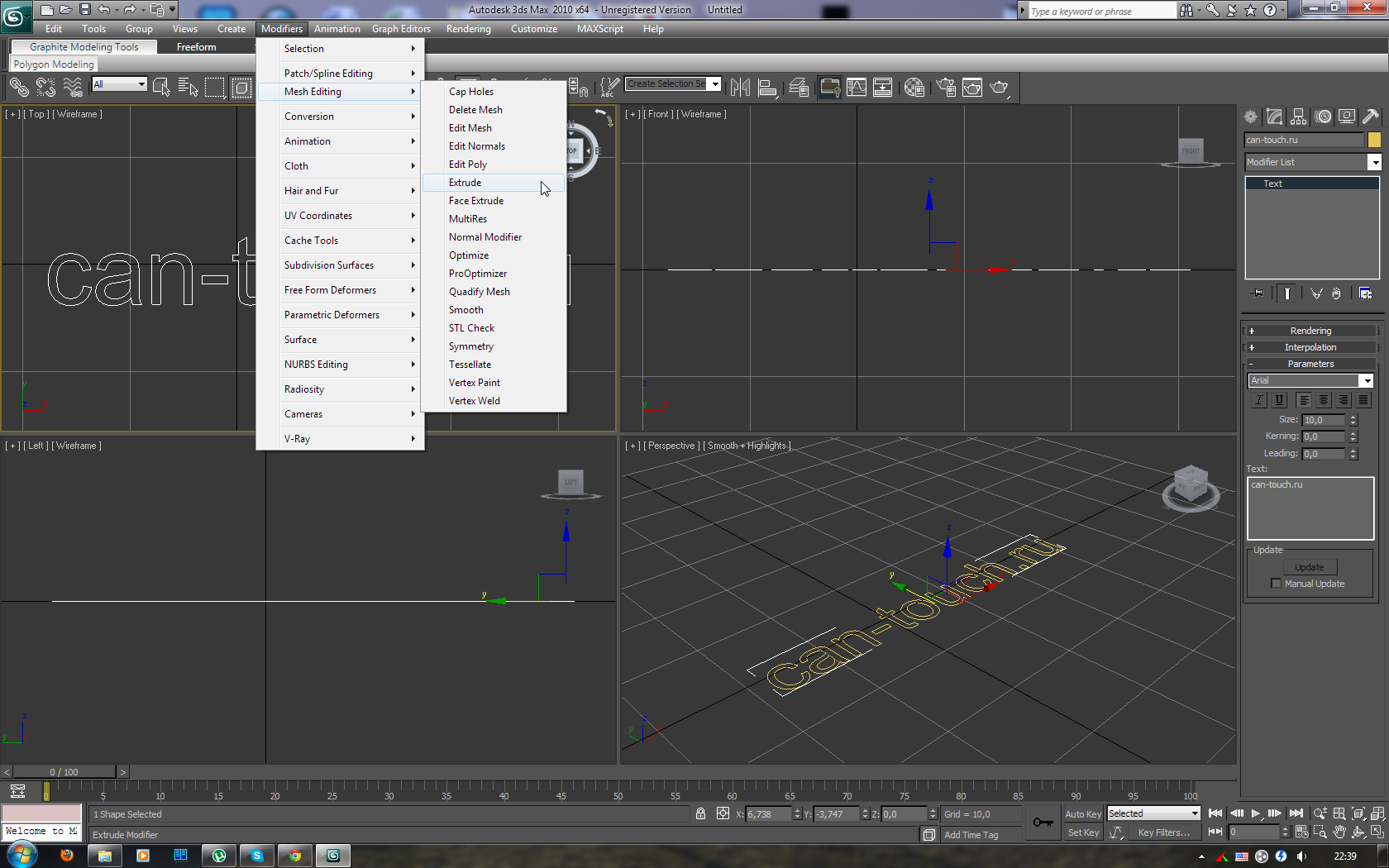Screen dimensions: 1389x868
Task: Open Select by Name dialog
Action: [x=189, y=87]
